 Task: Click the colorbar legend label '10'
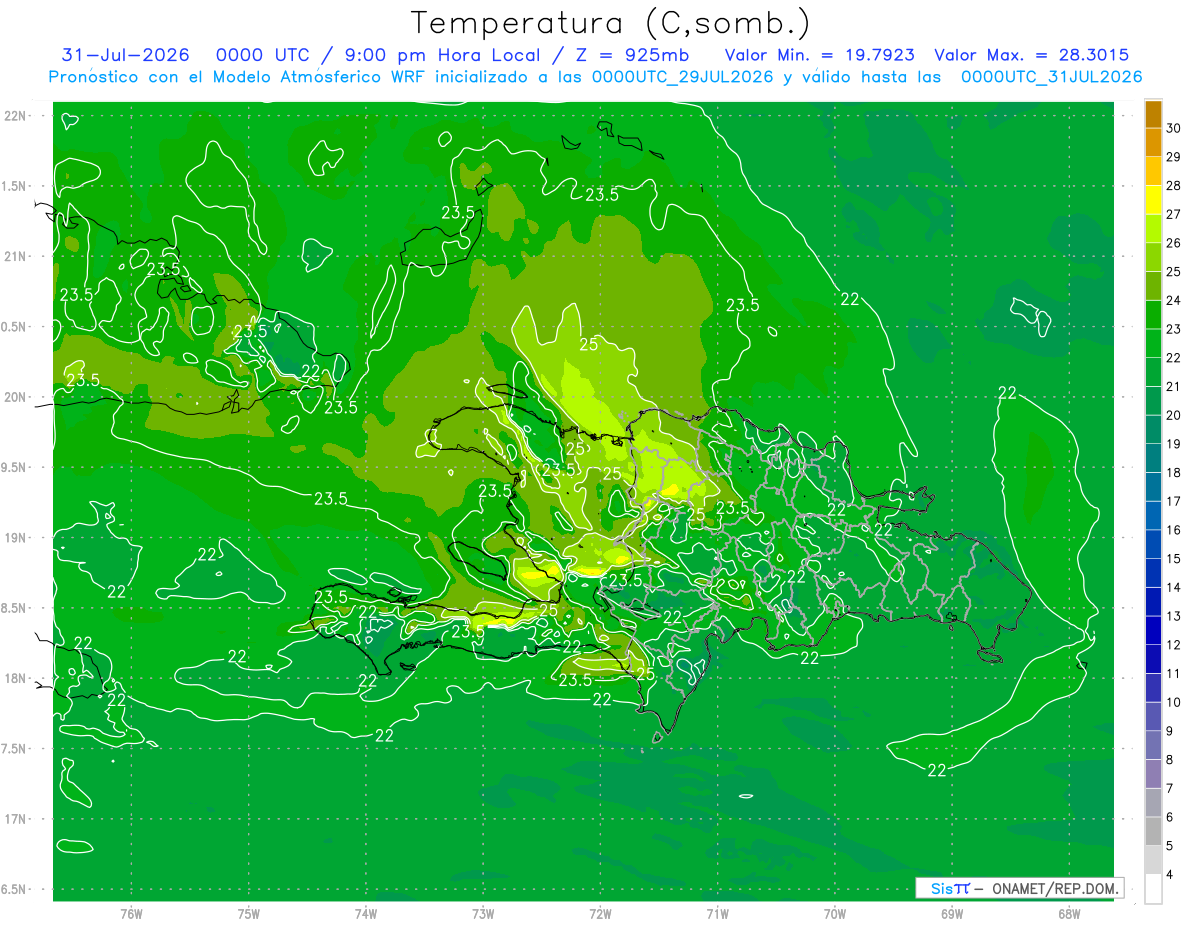pyautogui.click(x=1174, y=703)
